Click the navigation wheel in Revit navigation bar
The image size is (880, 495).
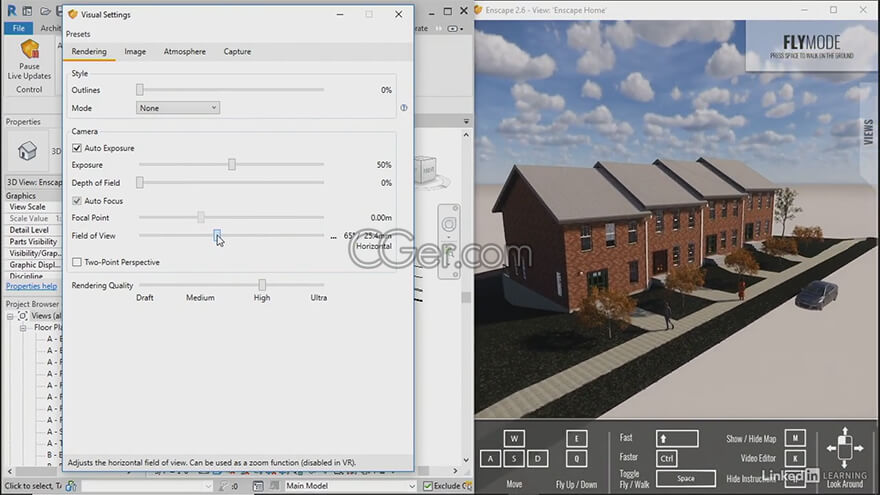[x=448, y=224]
